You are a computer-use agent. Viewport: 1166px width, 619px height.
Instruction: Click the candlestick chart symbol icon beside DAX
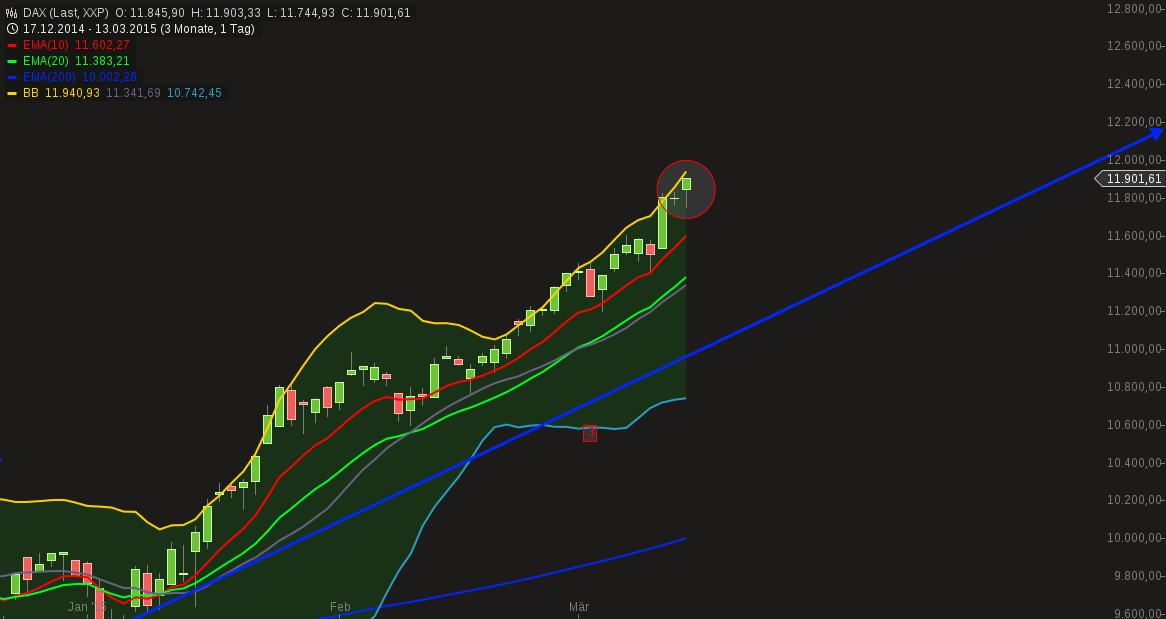(x=11, y=12)
